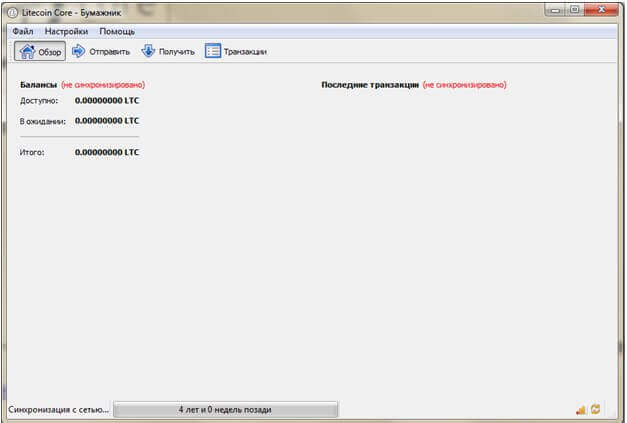Open the Обзор overview tab
627x423 pixels.
click(x=40, y=51)
